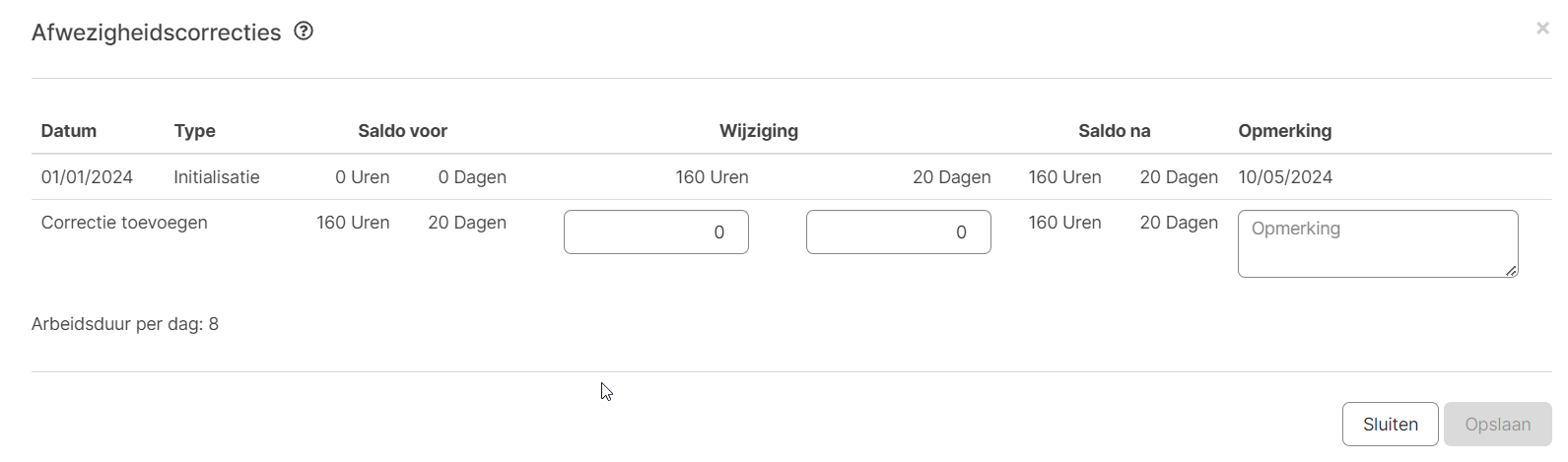Click the resize handle of the Opmerking box
The image size is (1568, 462).
point(1511,271)
